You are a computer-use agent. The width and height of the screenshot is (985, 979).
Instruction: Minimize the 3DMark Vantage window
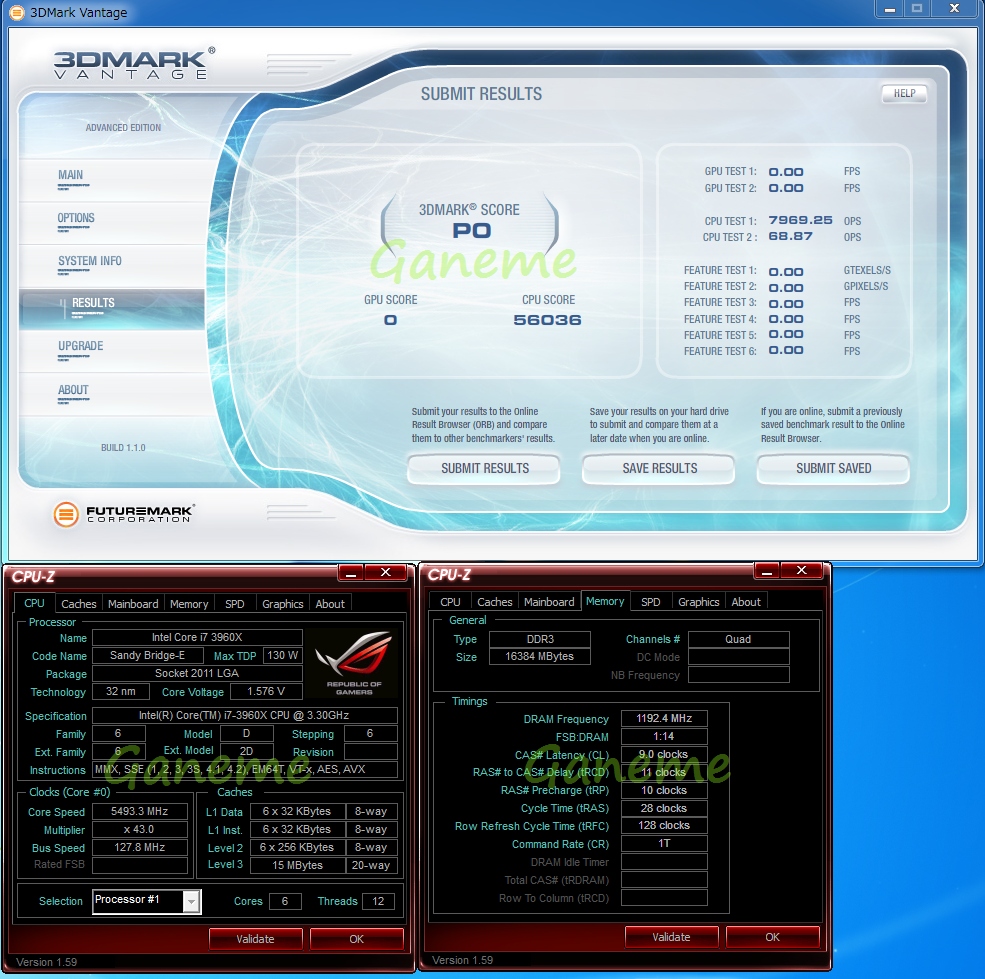[890, 9]
